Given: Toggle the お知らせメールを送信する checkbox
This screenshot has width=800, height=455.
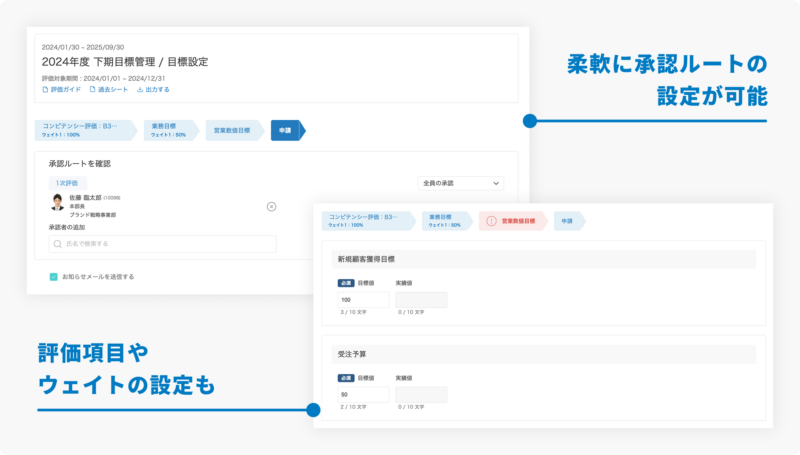Looking at the screenshot, I should click(x=54, y=276).
